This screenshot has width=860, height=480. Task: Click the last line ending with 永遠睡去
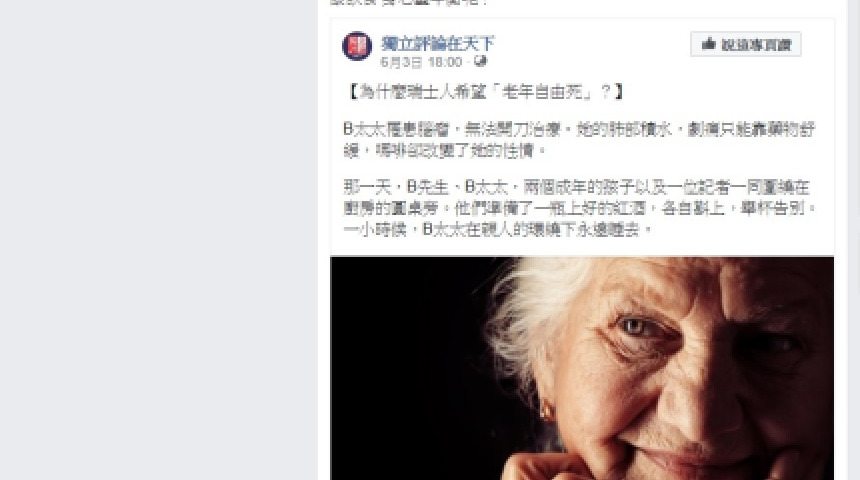[x=498, y=229]
